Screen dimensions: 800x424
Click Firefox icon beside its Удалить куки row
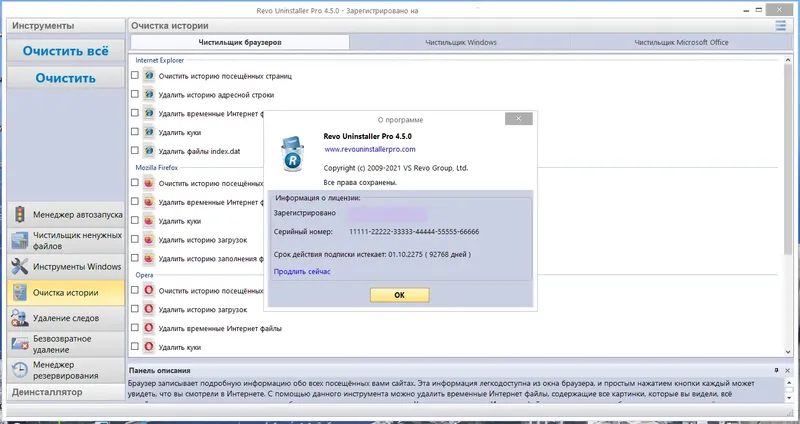[148, 220]
